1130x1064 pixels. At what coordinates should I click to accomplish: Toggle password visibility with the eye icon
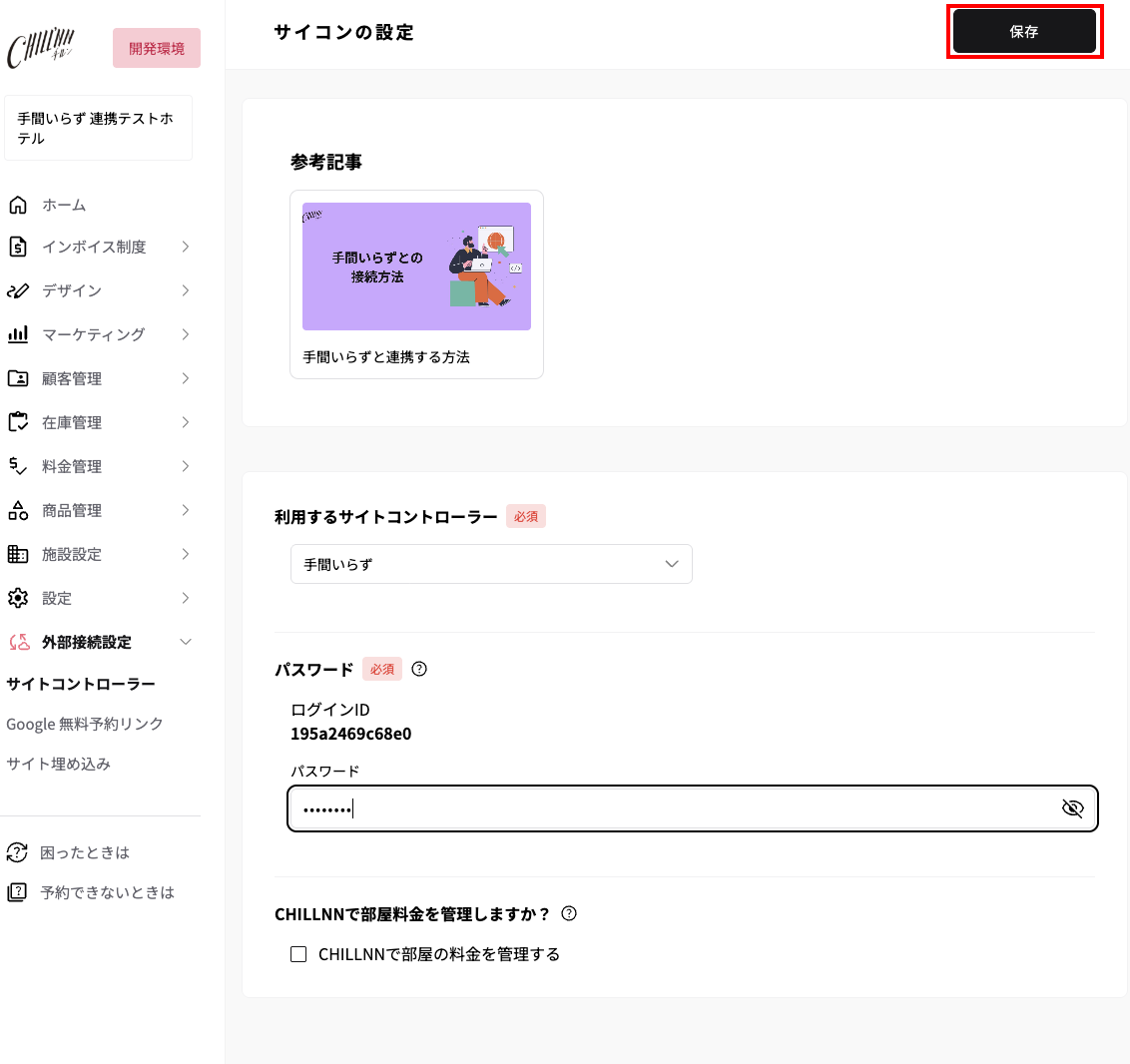click(x=1072, y=808)
